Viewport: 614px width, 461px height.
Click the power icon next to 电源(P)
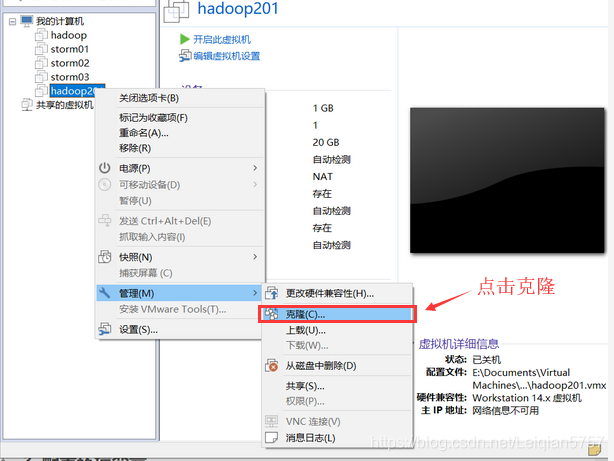(x=105, y=168)
